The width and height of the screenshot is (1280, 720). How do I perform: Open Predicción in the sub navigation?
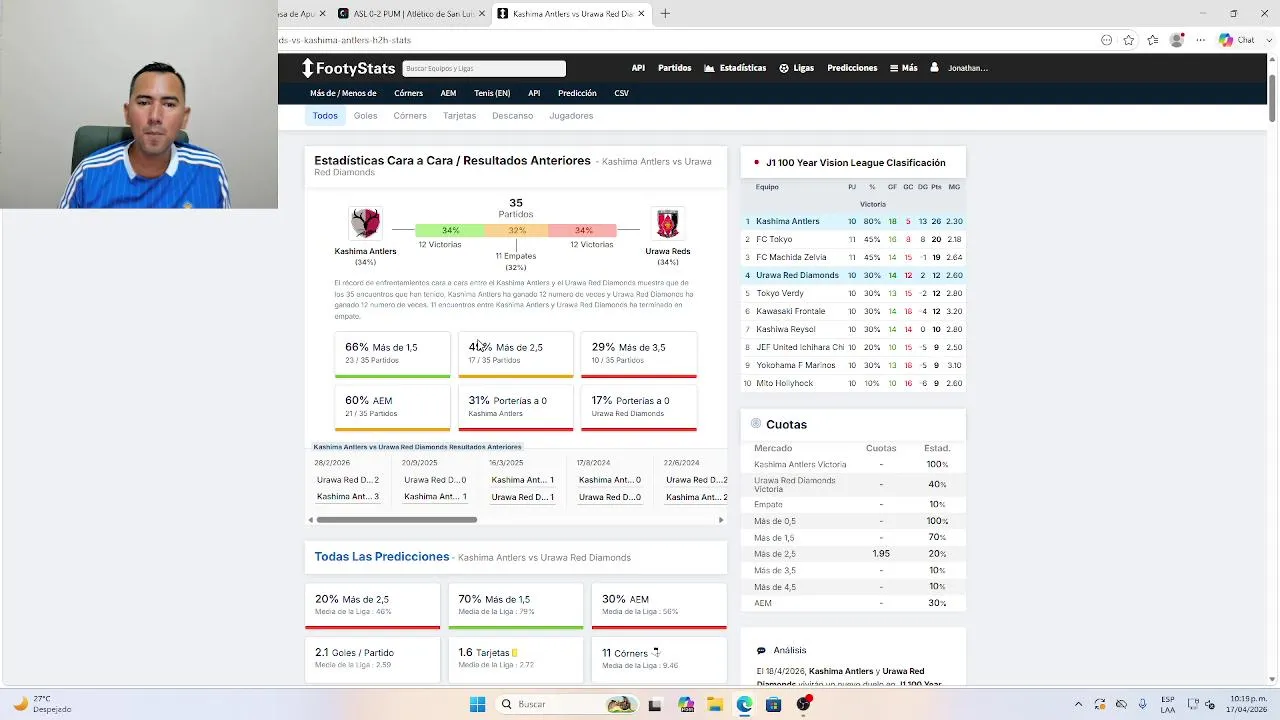[577, 93]
